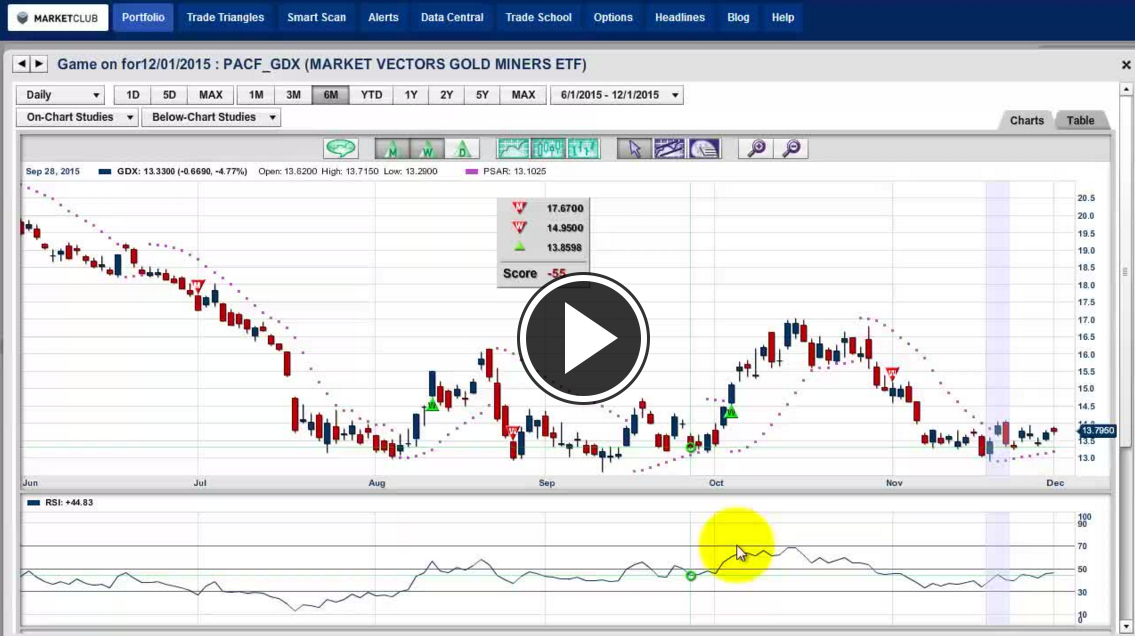Click the red triangle marker in early September
Image resolution: width=1135 pixels, height=636 pixels.
point(512,432)
